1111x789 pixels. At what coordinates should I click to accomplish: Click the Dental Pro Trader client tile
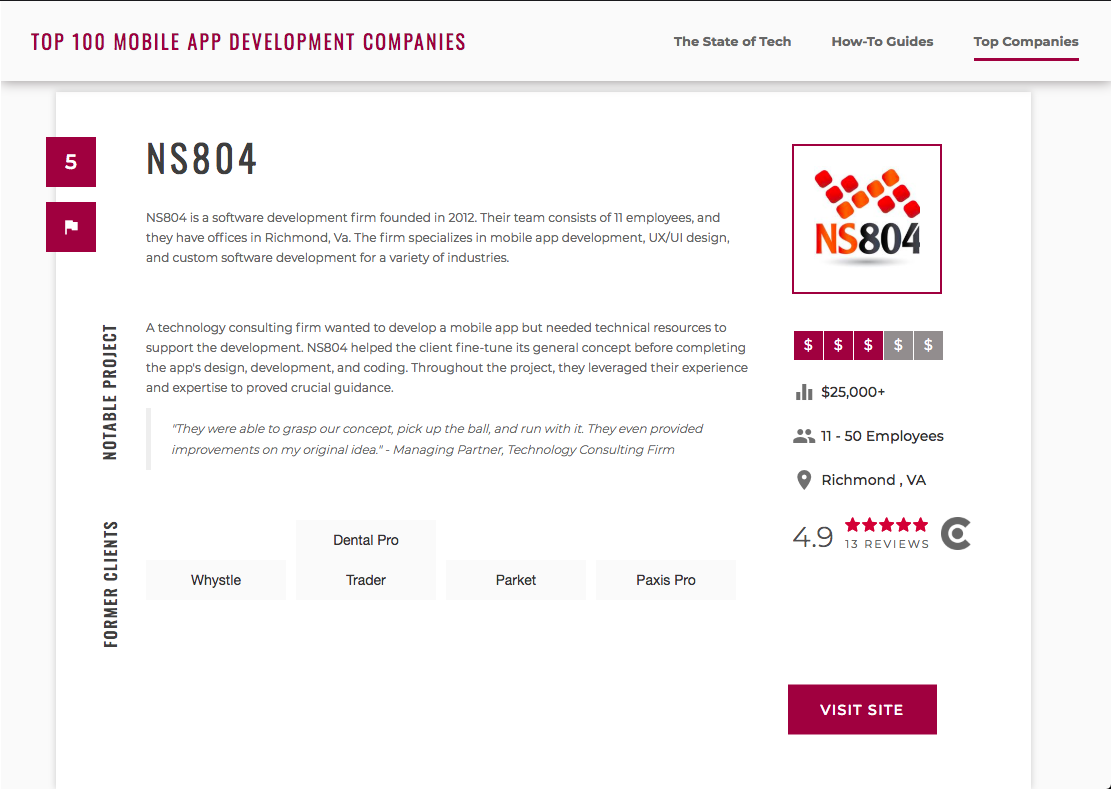click(366, 560)
